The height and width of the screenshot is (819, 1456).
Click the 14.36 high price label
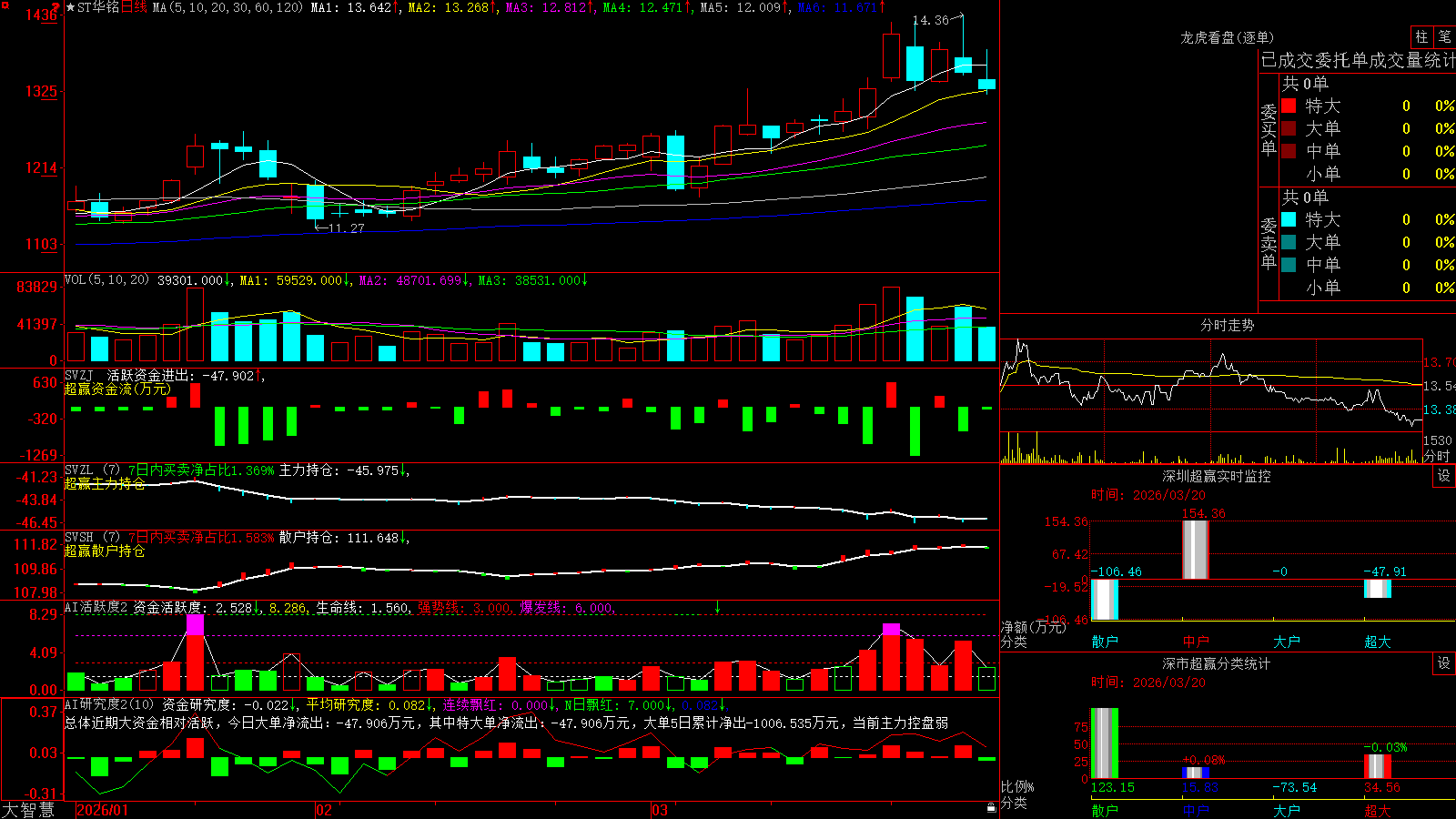click(930, 20)
